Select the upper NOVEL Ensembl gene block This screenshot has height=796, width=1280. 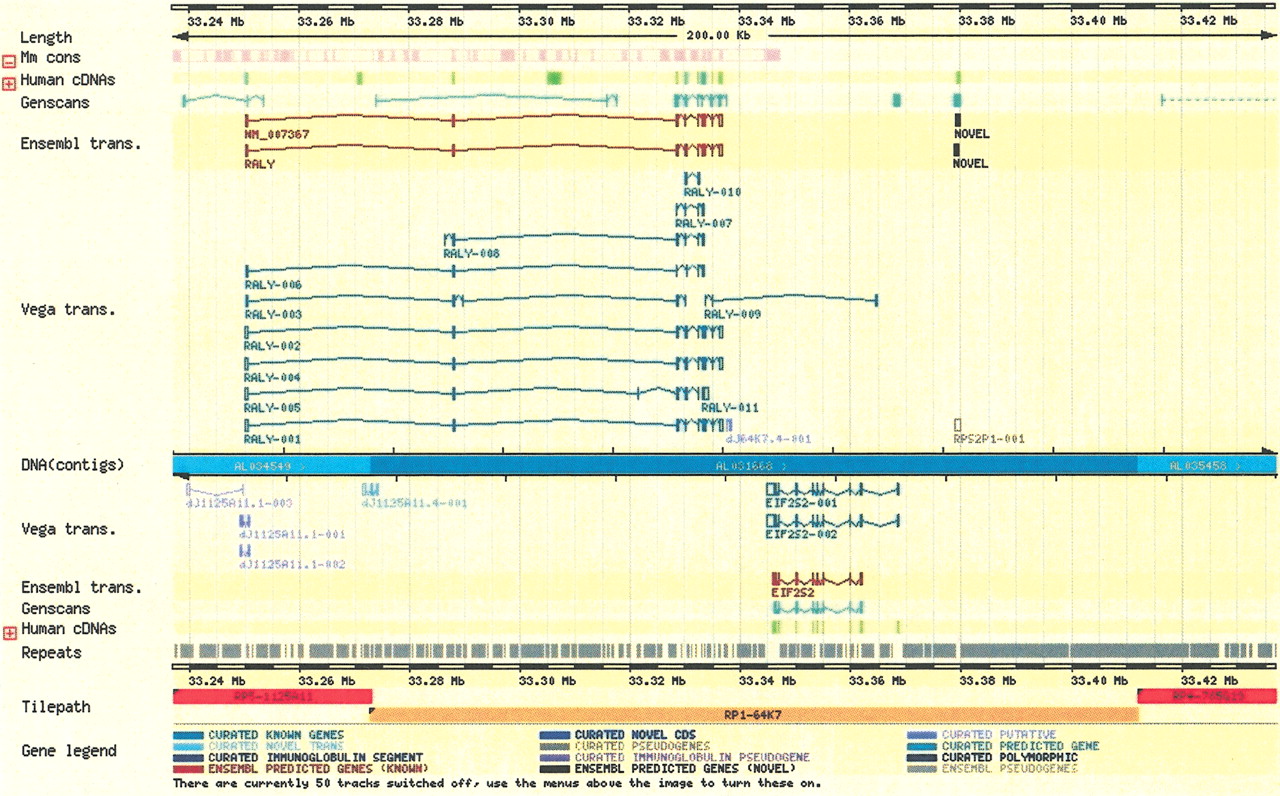click(x=957, y=120)
